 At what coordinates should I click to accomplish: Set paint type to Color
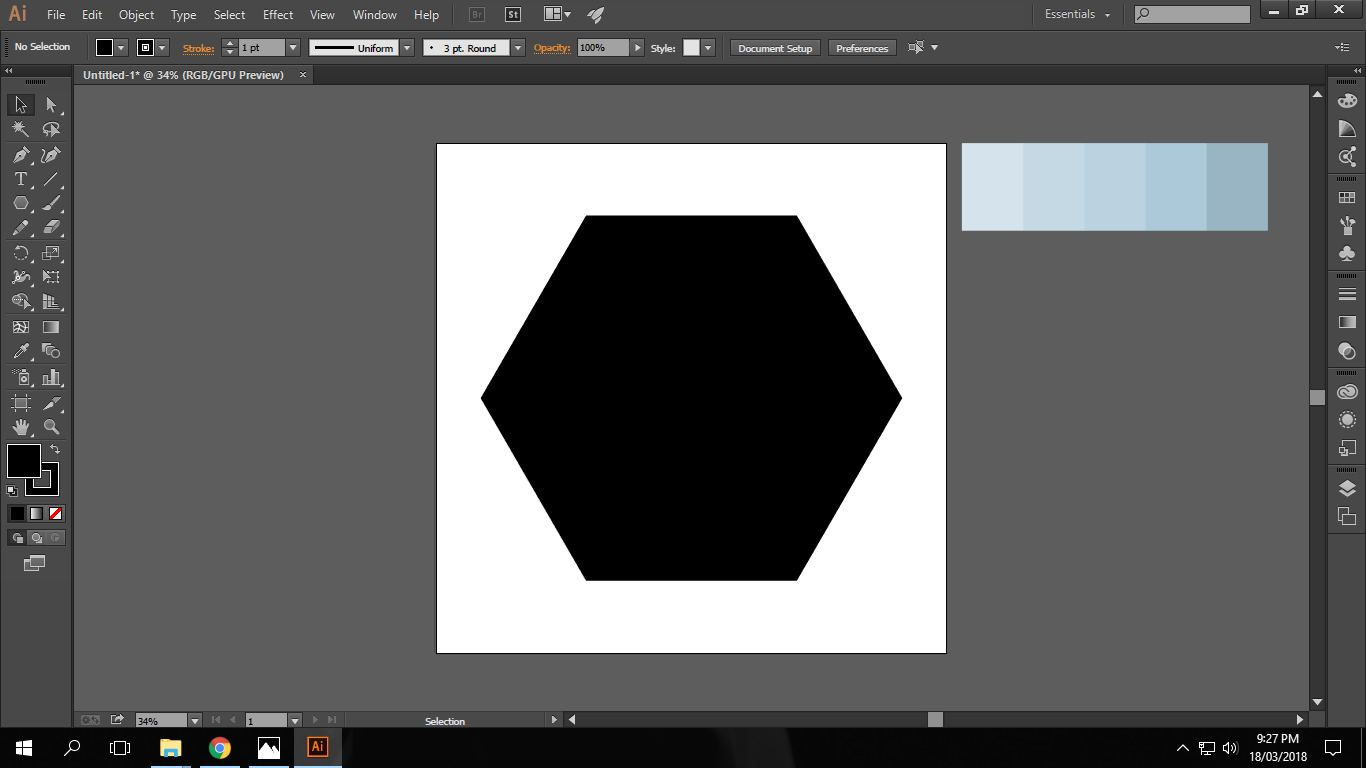pos(17,513)
